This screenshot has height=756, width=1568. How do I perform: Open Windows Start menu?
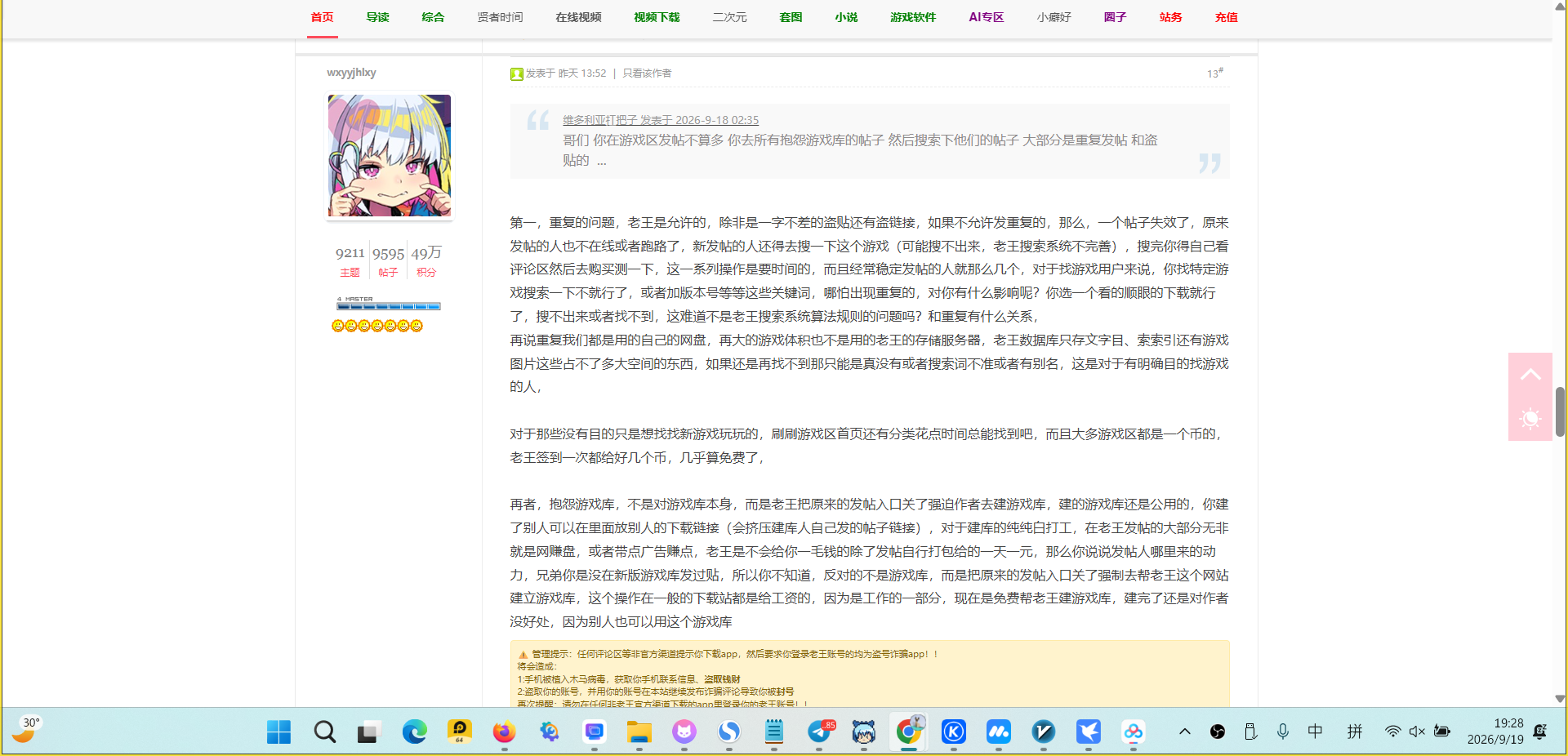pos(278,732)
